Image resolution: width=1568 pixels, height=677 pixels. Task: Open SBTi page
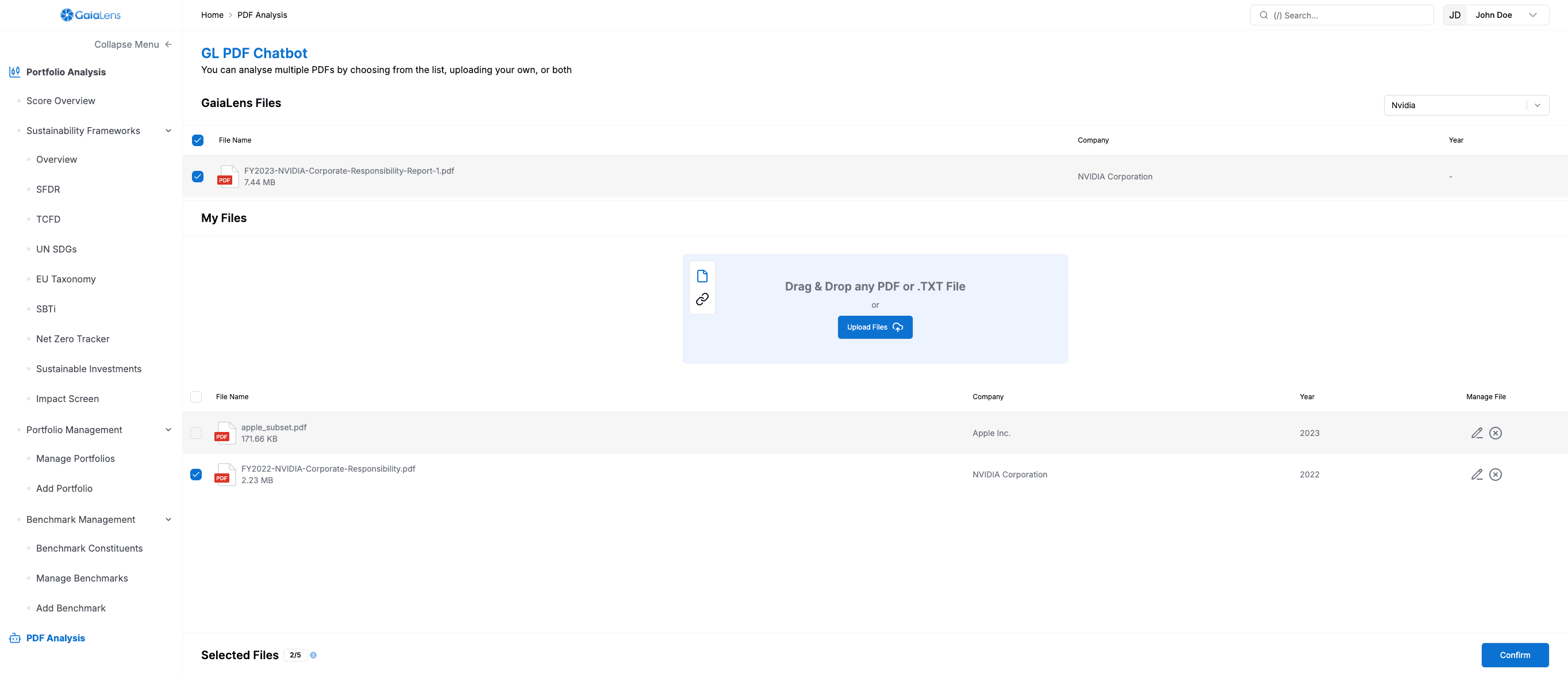(45, 309)
